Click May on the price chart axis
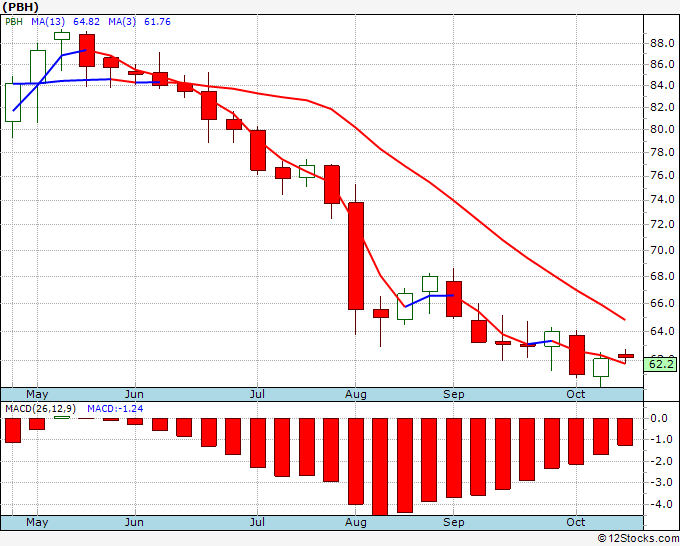The width and height of the screenshot is (680, 546). pyautogui.click(x=37, y=394)
